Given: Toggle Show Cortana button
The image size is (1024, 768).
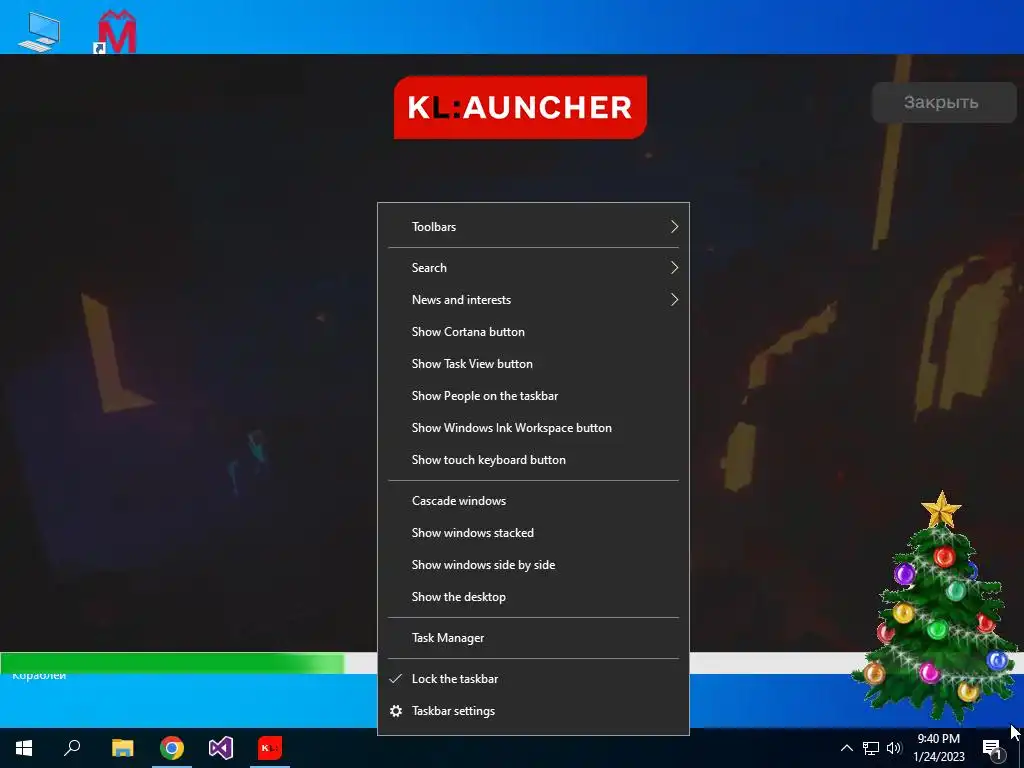Looking at the screenshot, I should pos(534,332).
